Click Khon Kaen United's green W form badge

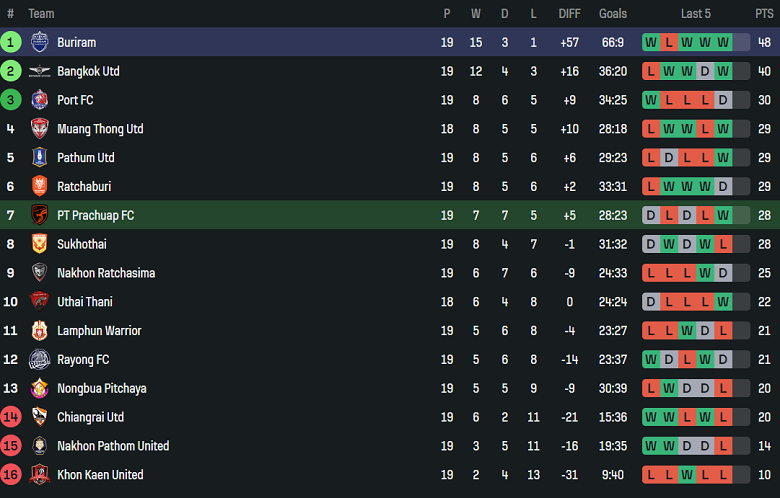click(687, 475)
